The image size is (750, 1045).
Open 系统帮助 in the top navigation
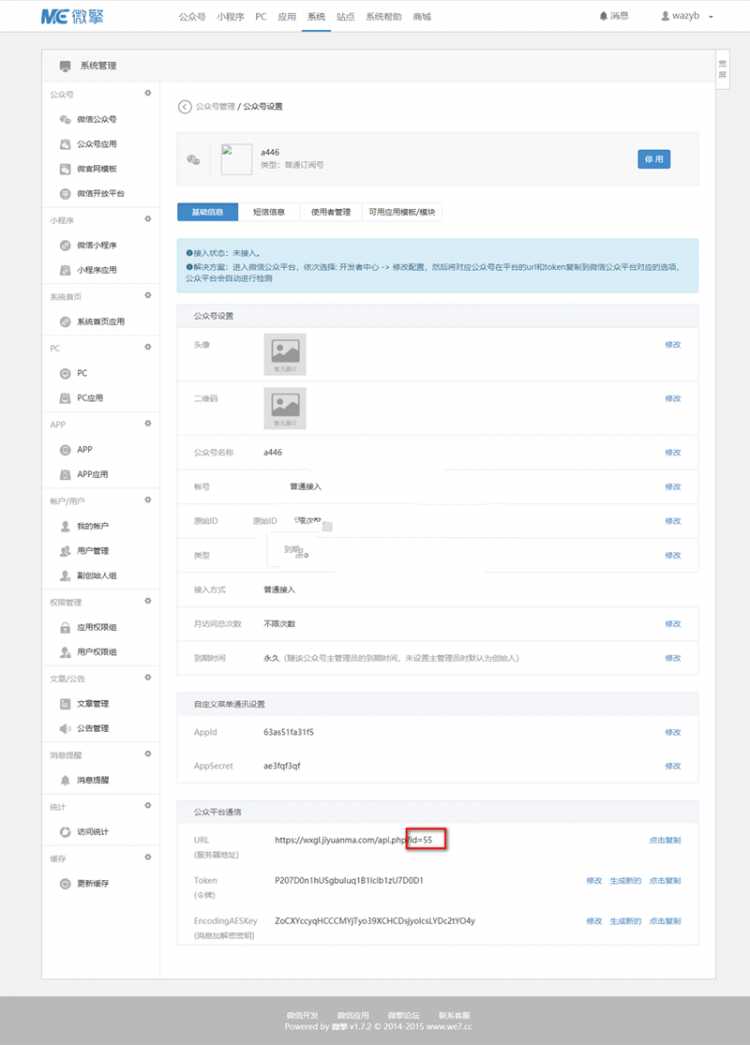pyautogui.click(x=384, y=17)
